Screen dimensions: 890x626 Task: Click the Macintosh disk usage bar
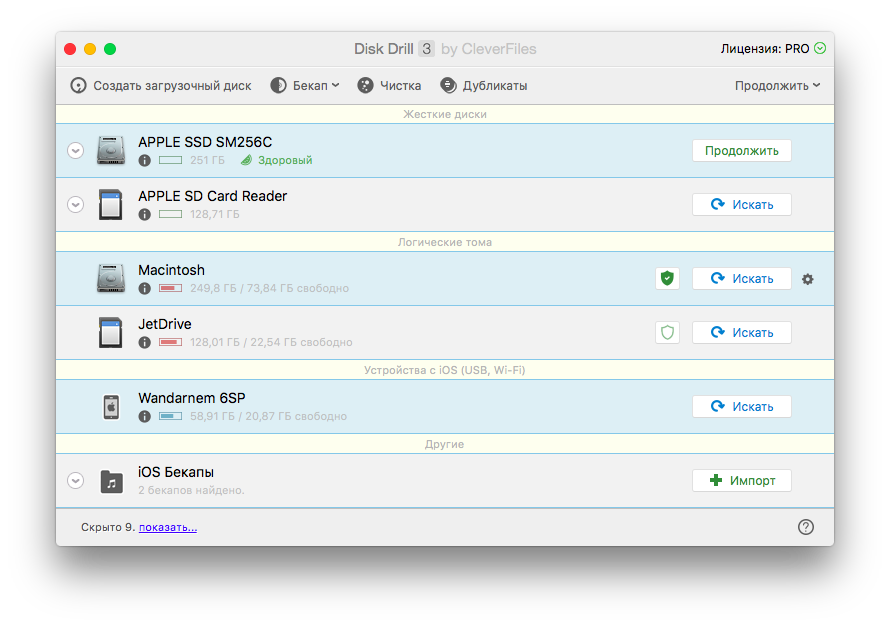170,288
